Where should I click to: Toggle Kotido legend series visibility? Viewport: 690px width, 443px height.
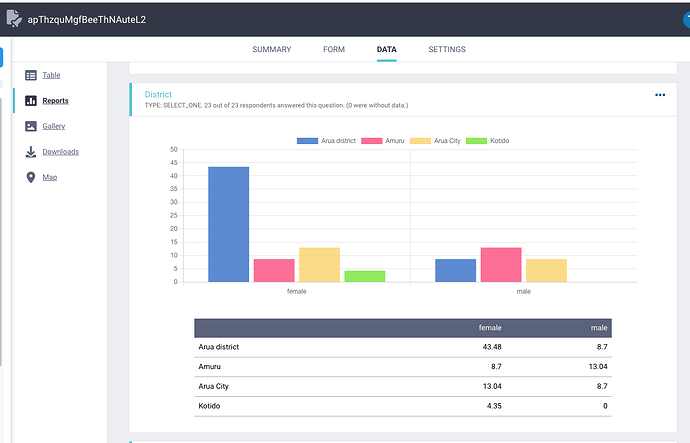[x=487, y=141]
